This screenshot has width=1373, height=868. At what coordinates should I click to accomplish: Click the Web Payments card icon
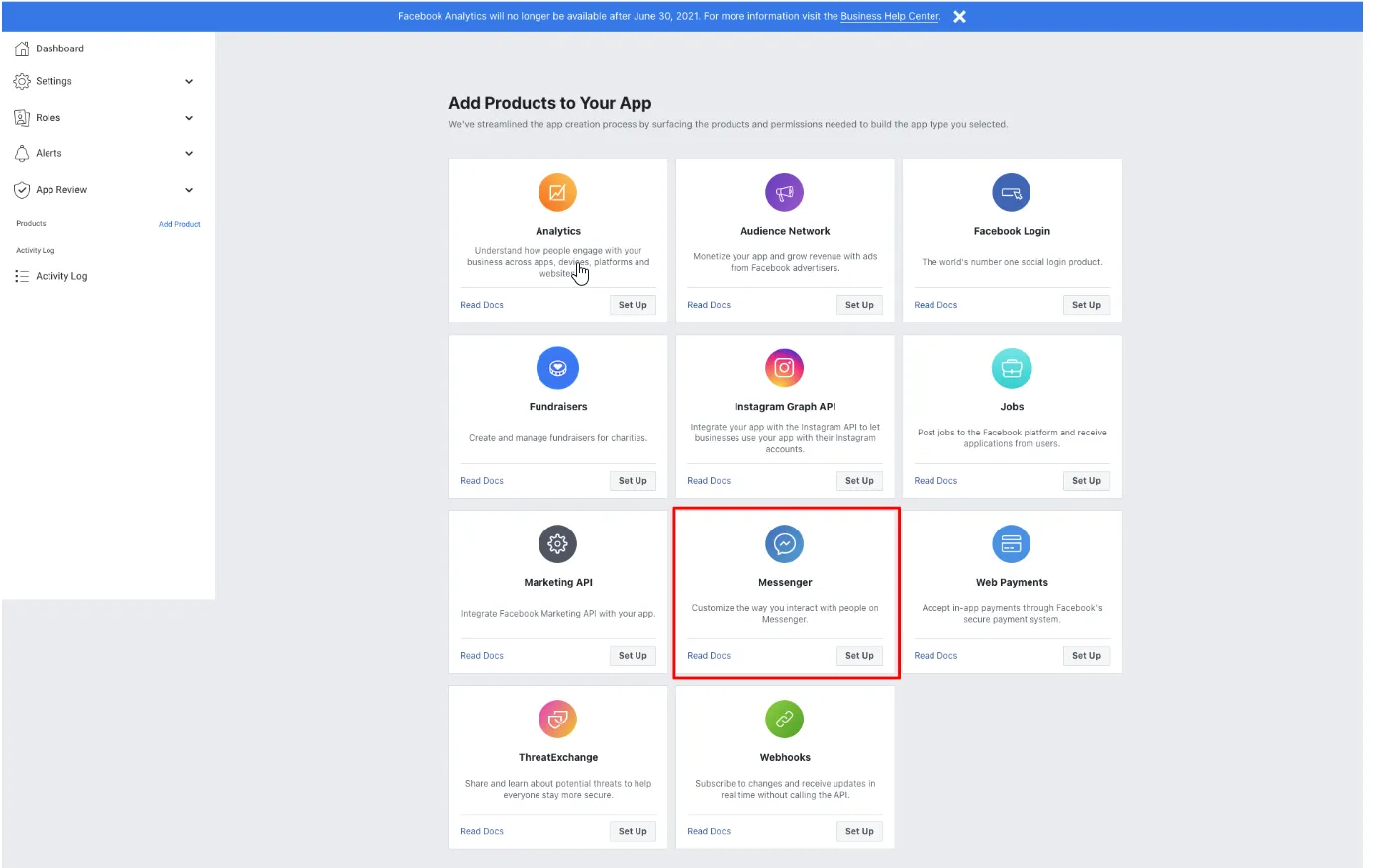pyautogui.click(x=1012, y=543)
